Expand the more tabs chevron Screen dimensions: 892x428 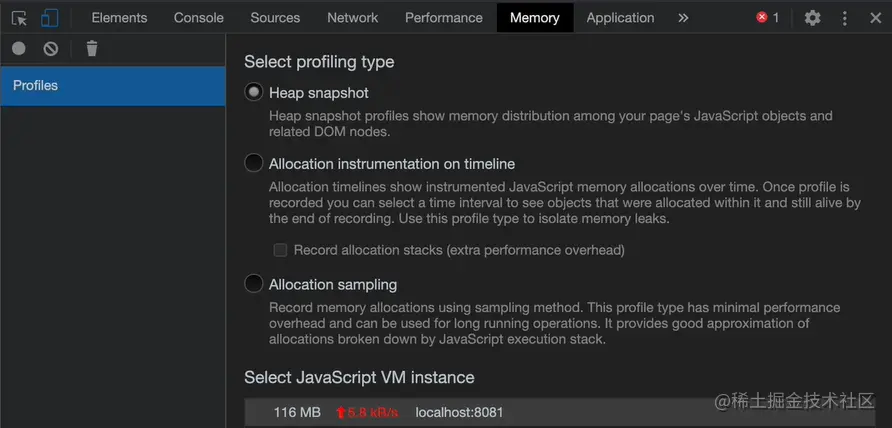683,18
